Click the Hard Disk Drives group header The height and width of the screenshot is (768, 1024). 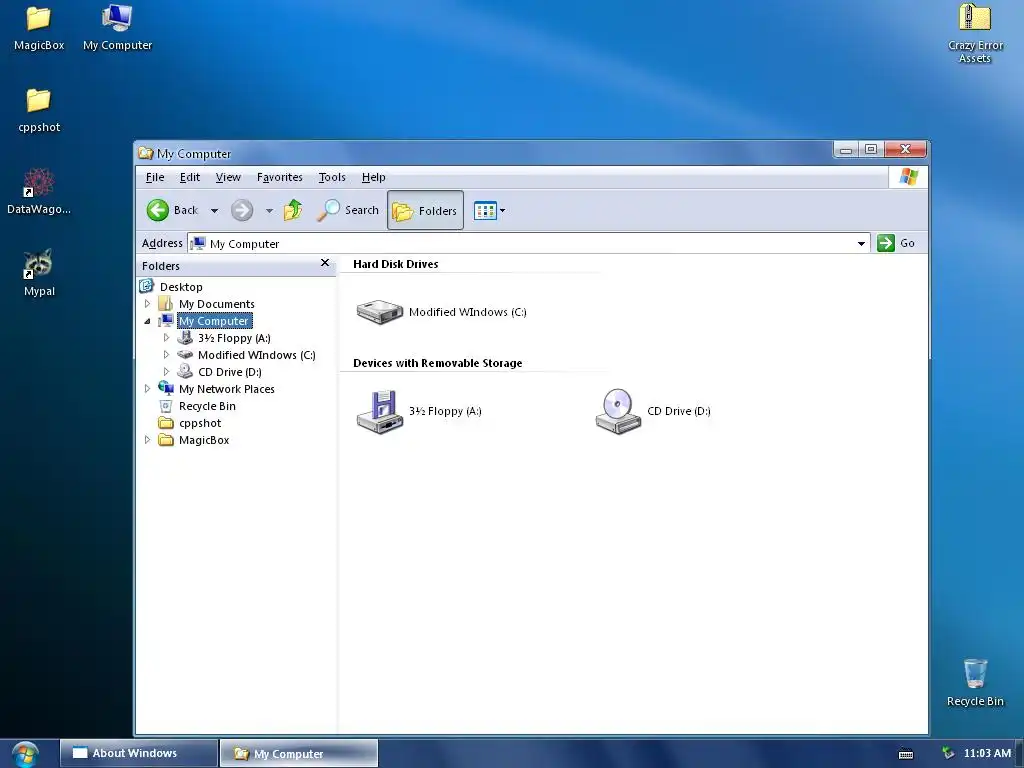[x=396, y=264]
